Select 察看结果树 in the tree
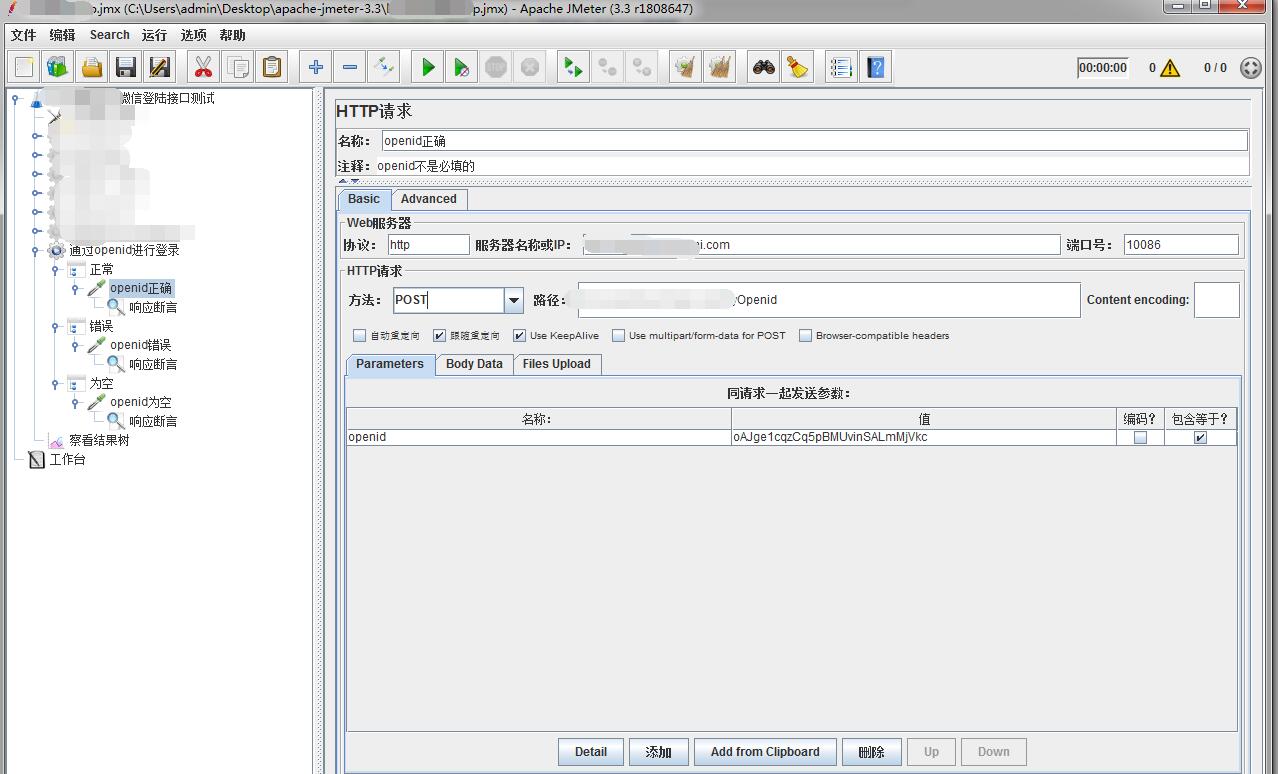 click(99, 440)
